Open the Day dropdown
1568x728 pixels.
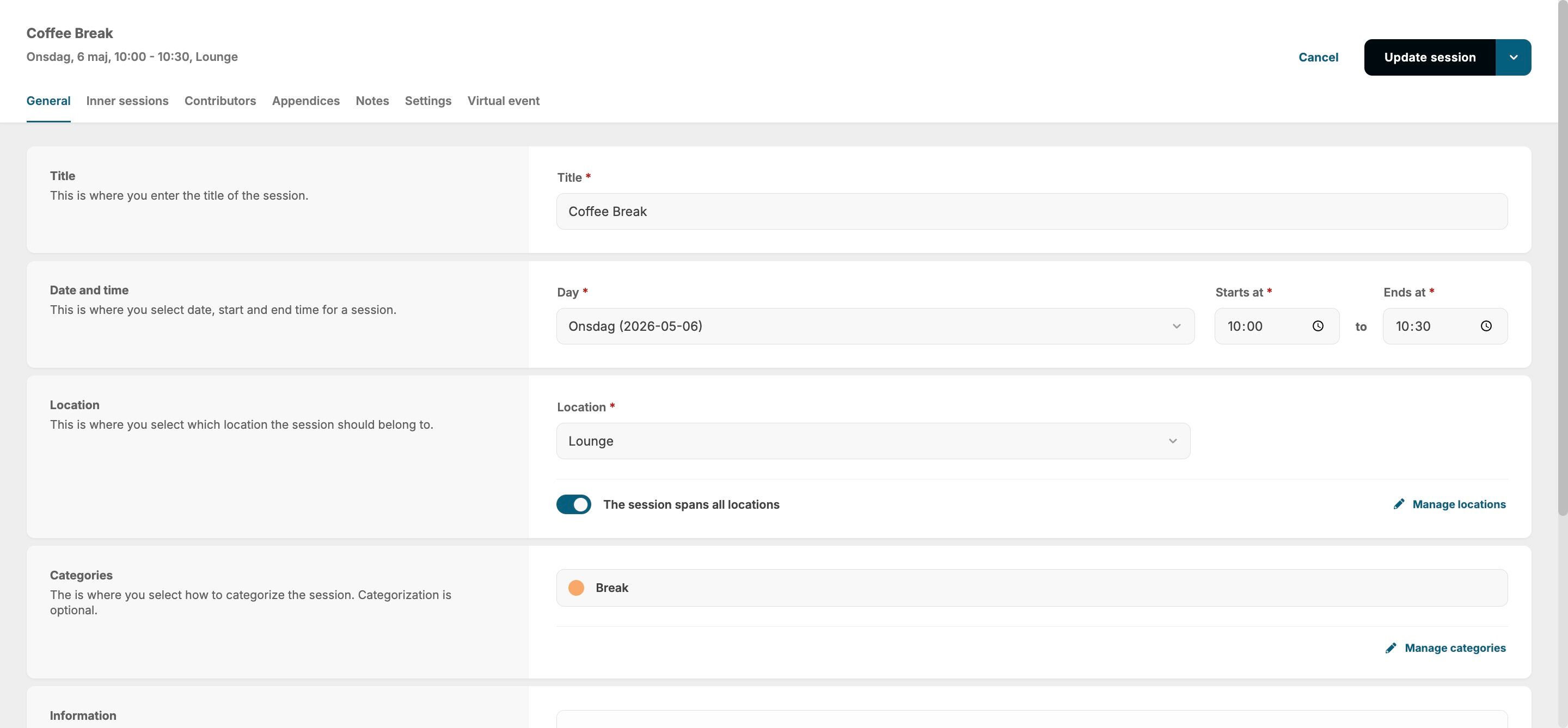[875, 326]
